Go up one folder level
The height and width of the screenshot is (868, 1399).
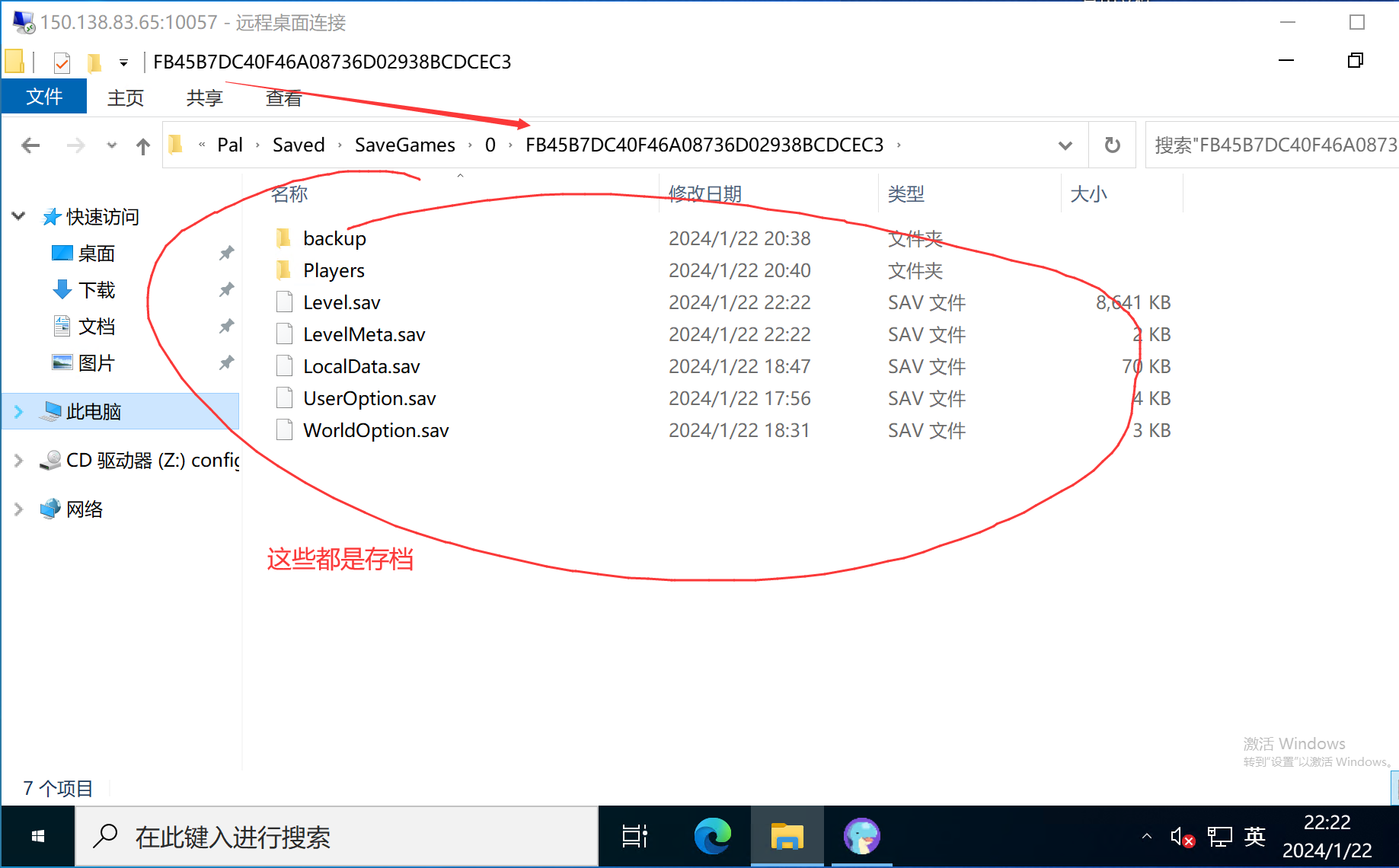pos(143,145)
